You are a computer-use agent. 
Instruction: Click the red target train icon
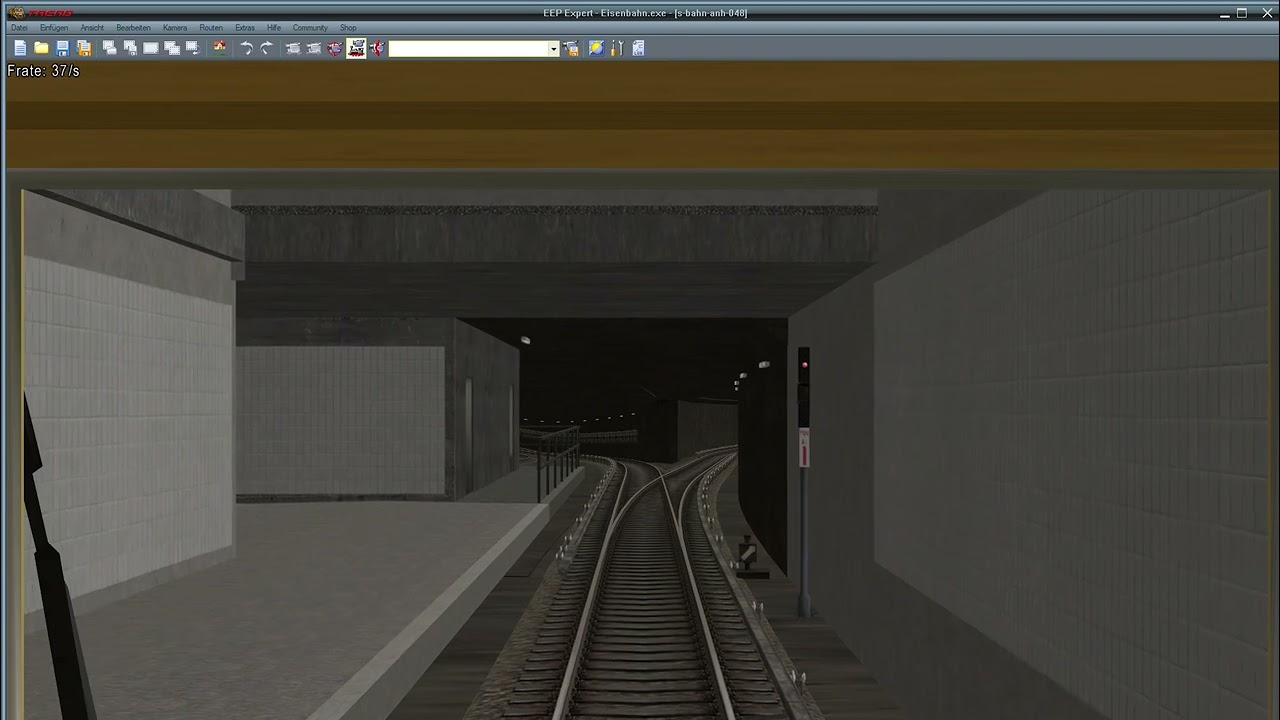click(x=335, y=48)
